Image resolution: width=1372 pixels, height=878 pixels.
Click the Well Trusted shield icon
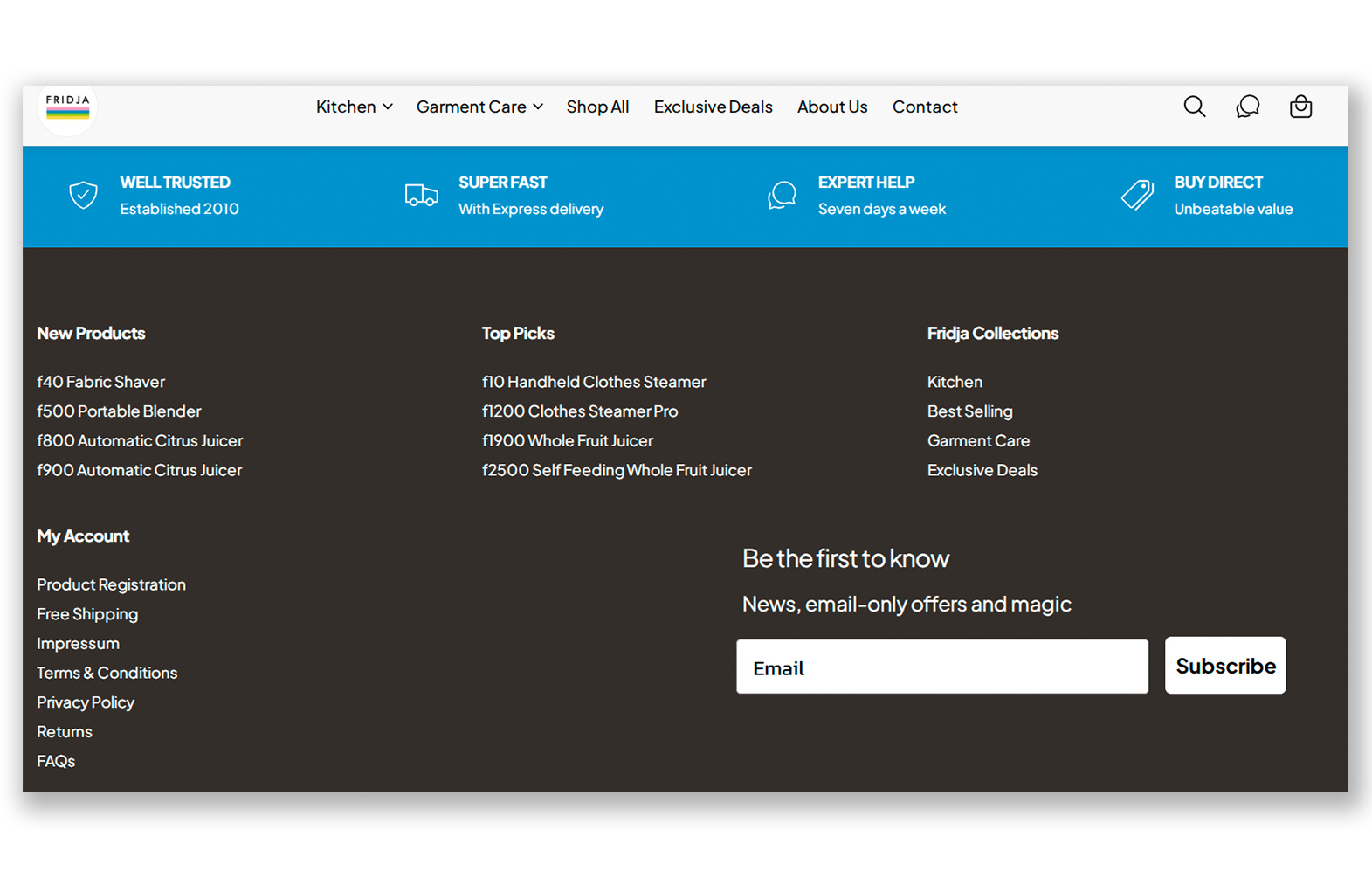click(84, 195)
